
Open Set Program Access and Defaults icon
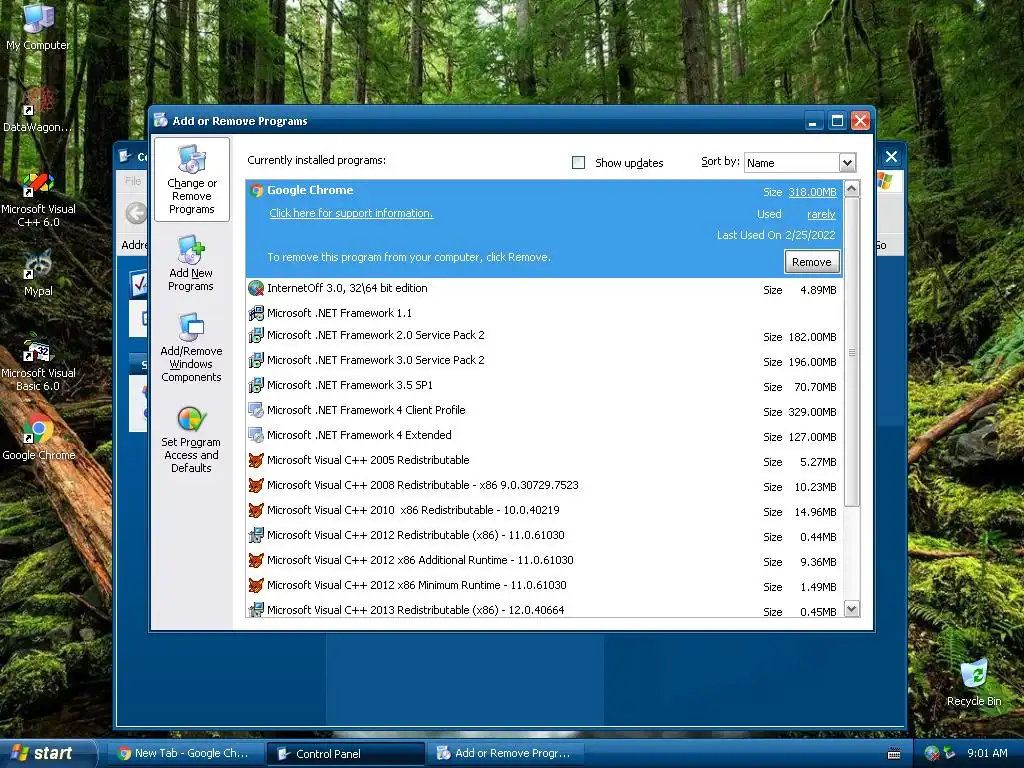click(x=191, y=439)
